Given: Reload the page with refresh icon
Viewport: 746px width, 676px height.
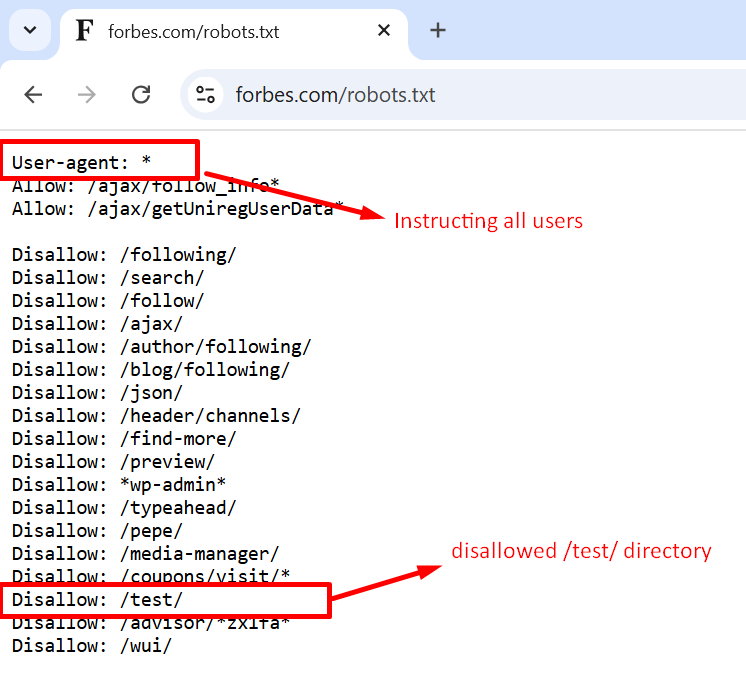Looking at the screenshot, I should [141, 95].
